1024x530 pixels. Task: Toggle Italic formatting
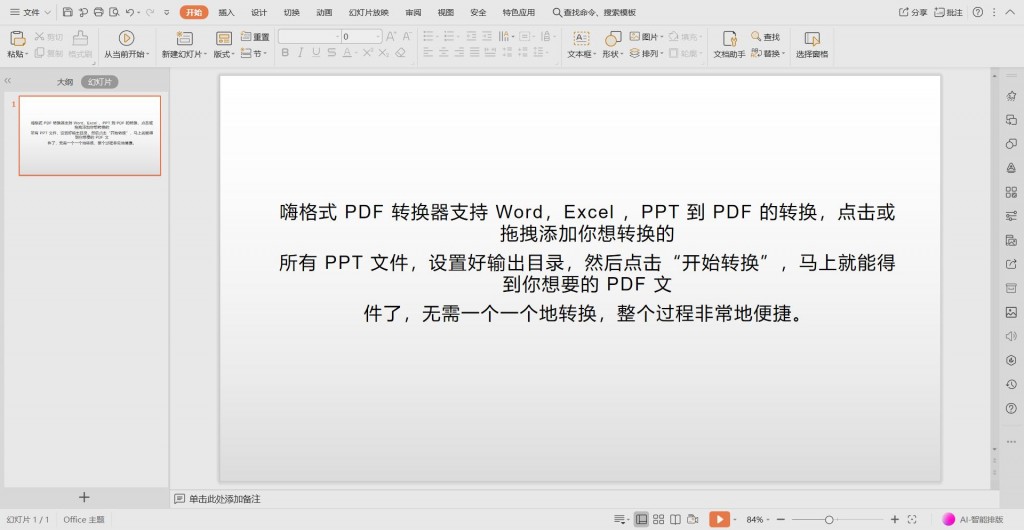tap(300, 53)
